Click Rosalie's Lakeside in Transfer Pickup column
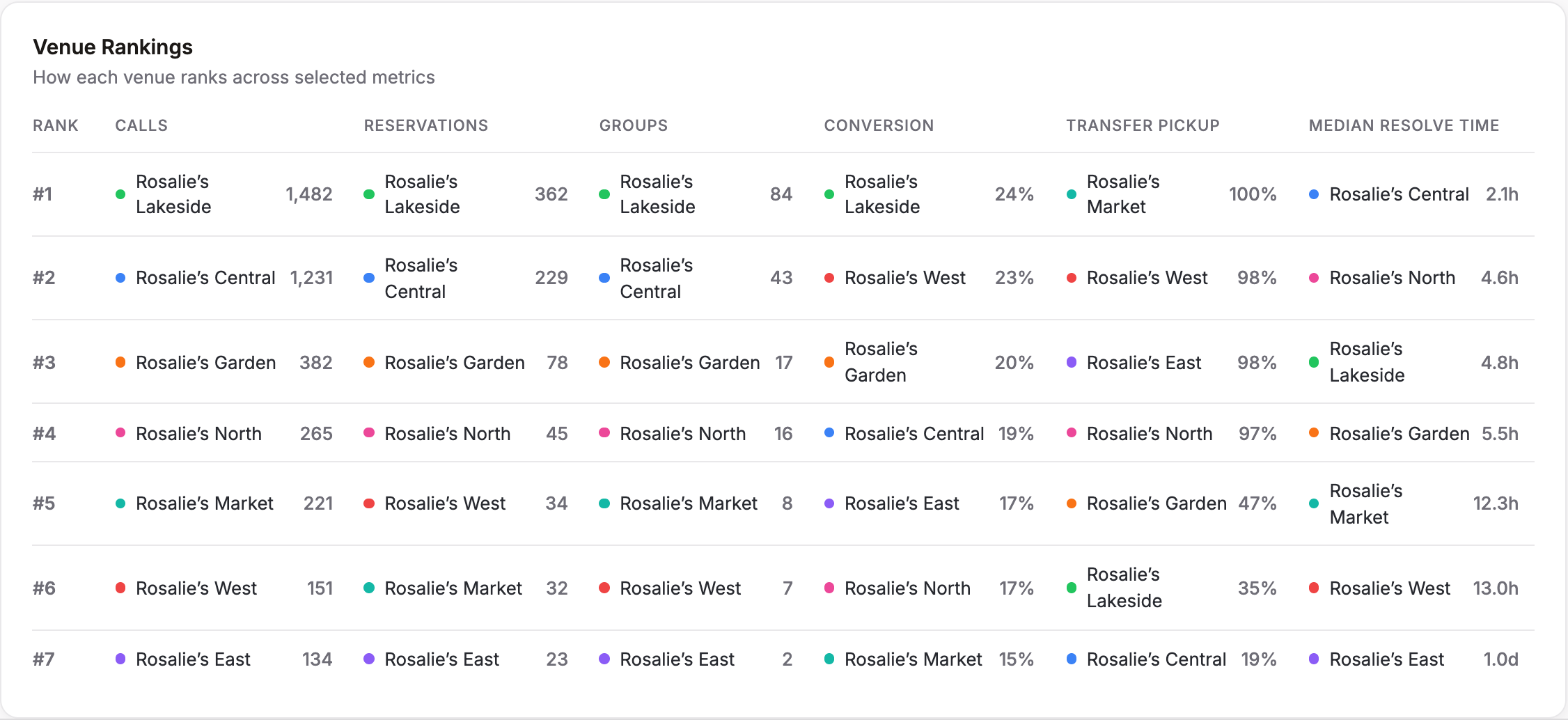 tap(1124, 588)
